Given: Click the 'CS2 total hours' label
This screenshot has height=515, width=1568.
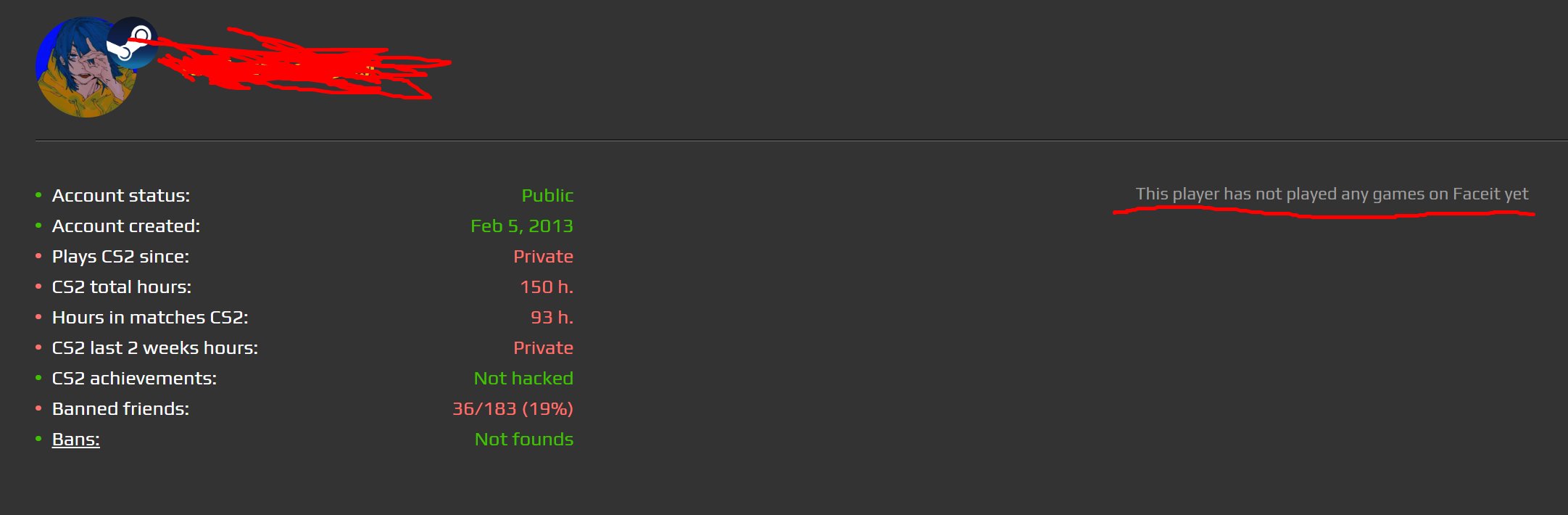Looking at the screenshot, I should (x=122, y=287).
